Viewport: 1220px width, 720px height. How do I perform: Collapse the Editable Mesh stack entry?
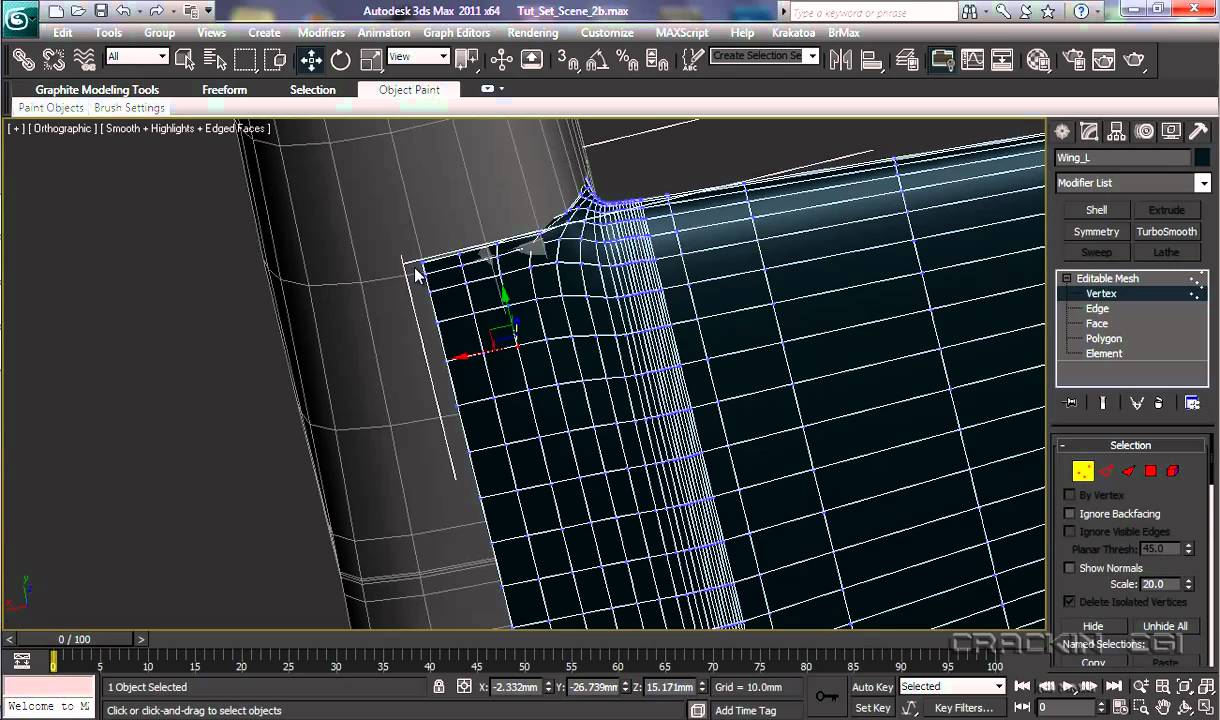(1066, 278)
